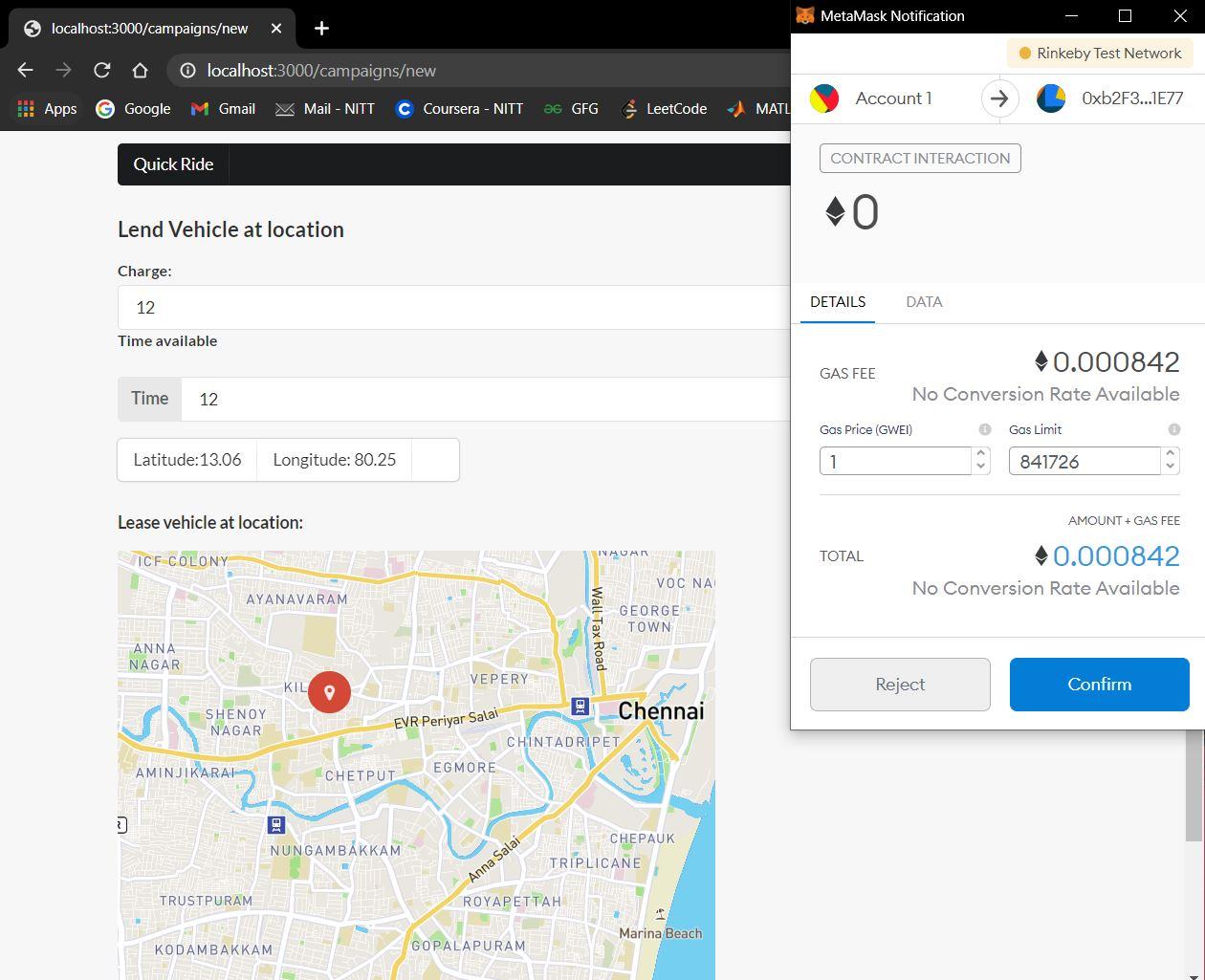Click recipient address 0xb2F3...1E77
The width and height of the screenshot is (1205, 980).
point(1132,98)
